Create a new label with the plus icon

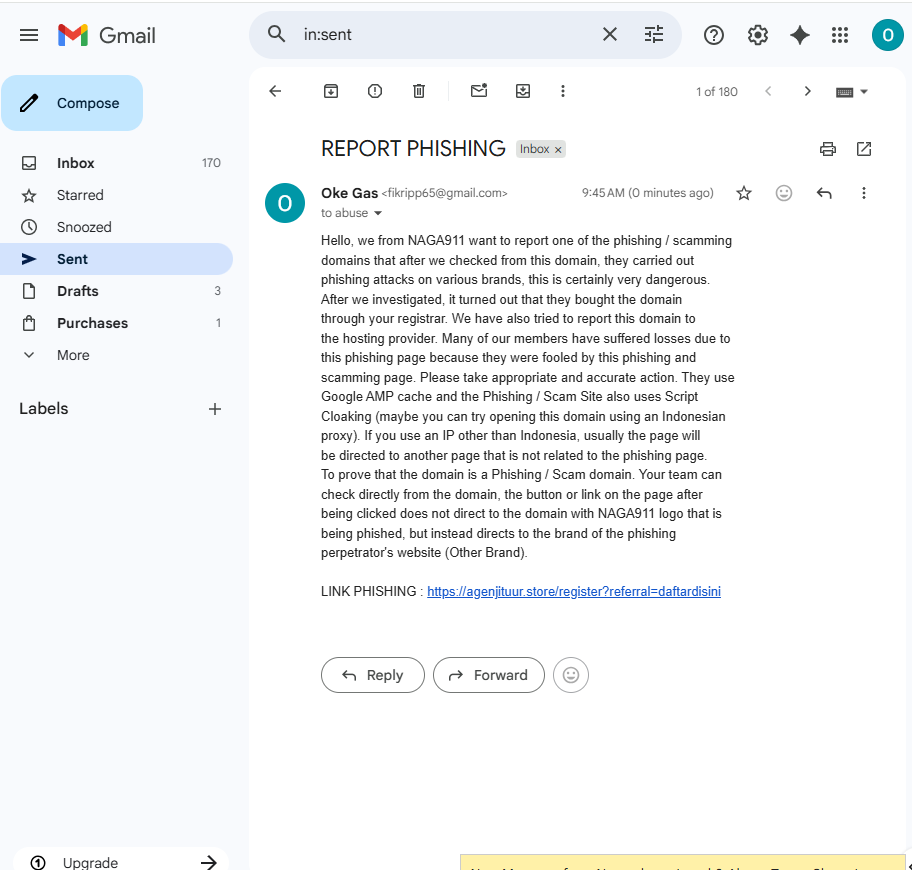pyautogui.click(x=215, y=409)
